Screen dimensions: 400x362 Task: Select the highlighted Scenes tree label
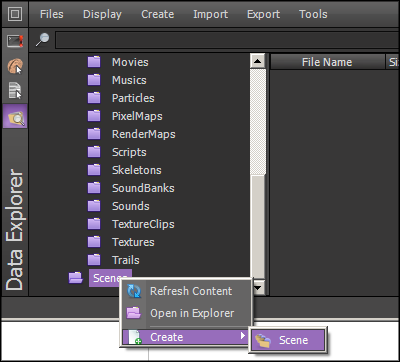pos(110,278)
